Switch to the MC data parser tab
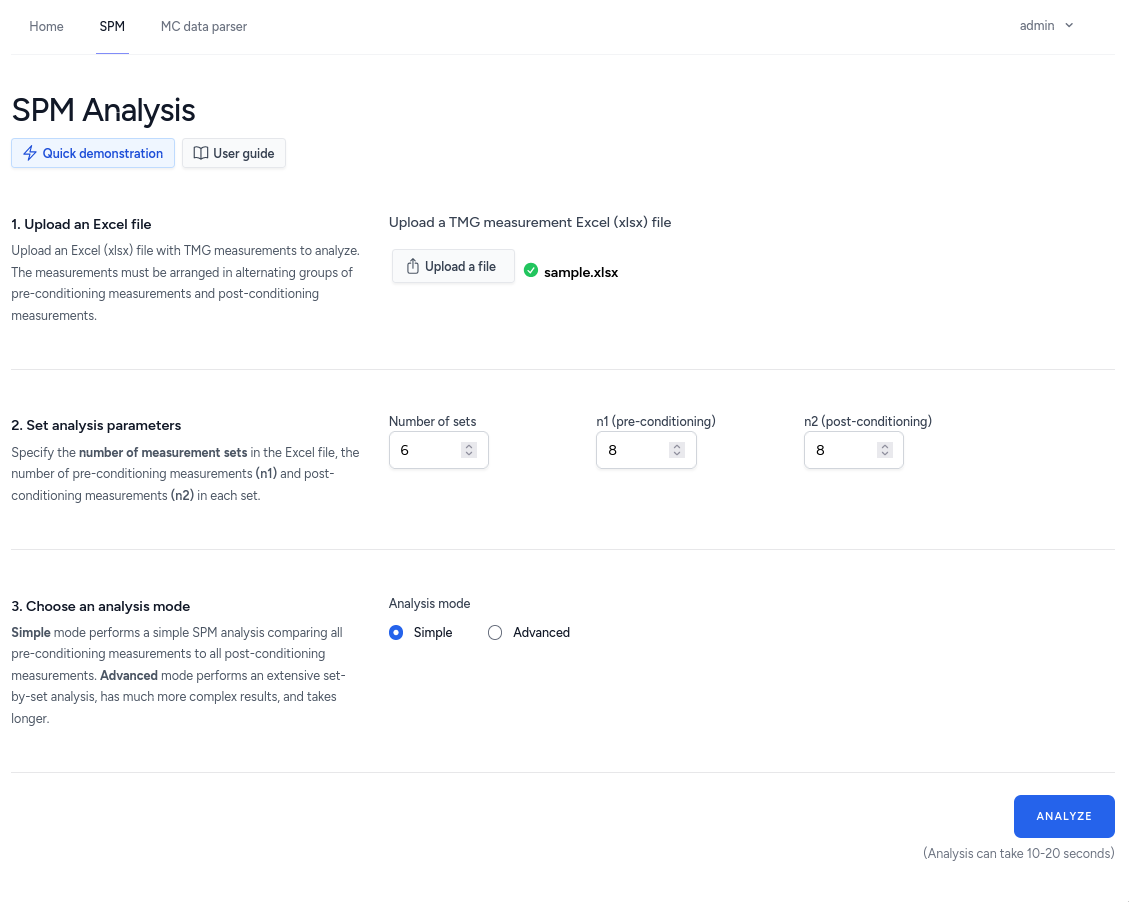 (204, 26)
